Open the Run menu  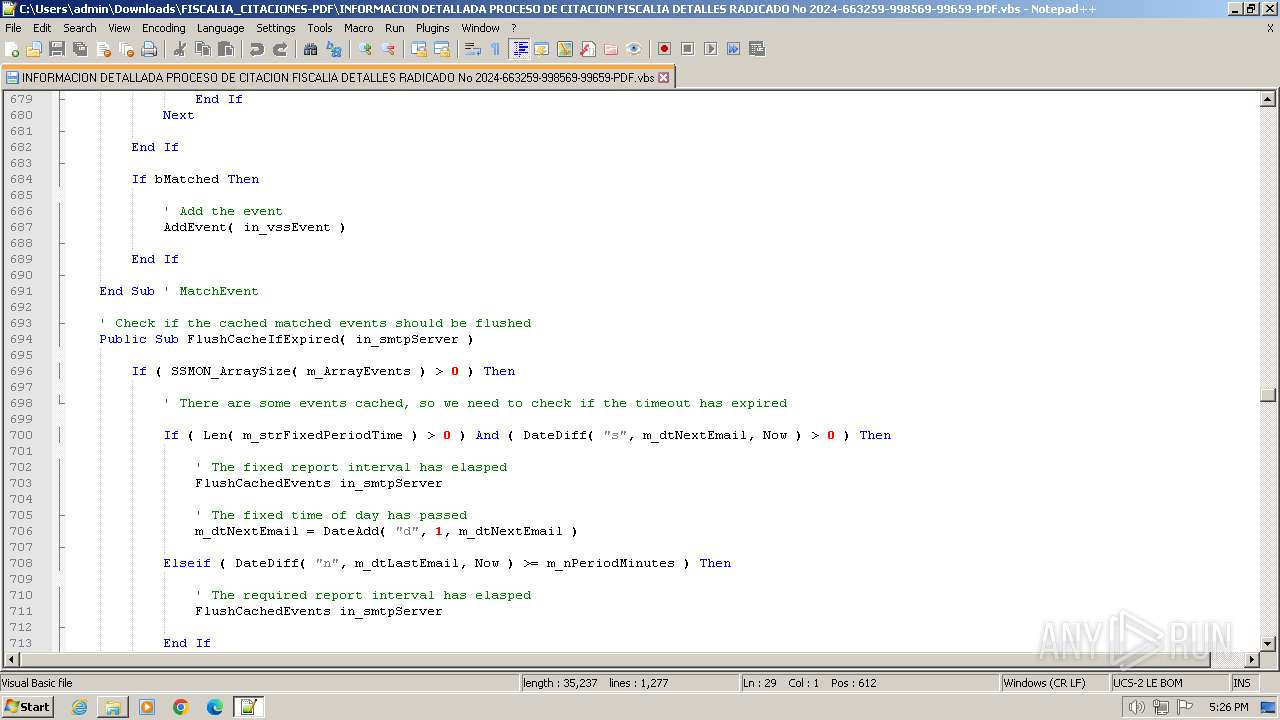(395, 28)
